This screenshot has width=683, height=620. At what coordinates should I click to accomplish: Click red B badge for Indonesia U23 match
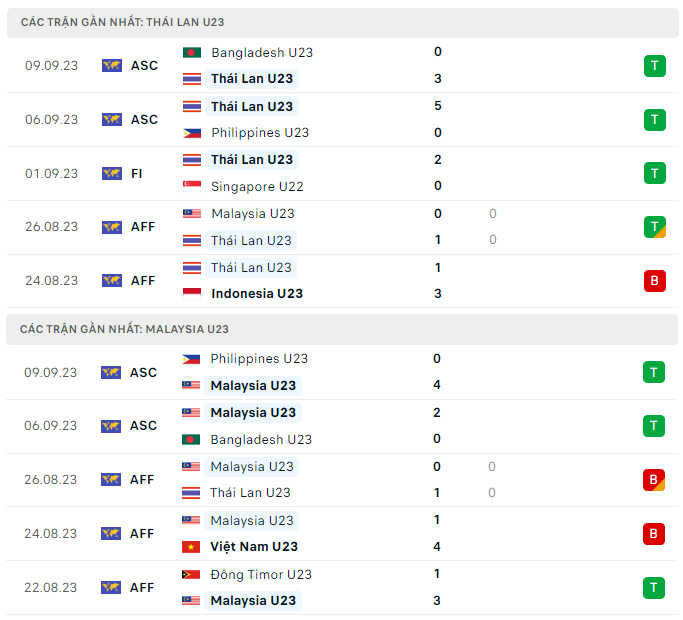[654, 281]
